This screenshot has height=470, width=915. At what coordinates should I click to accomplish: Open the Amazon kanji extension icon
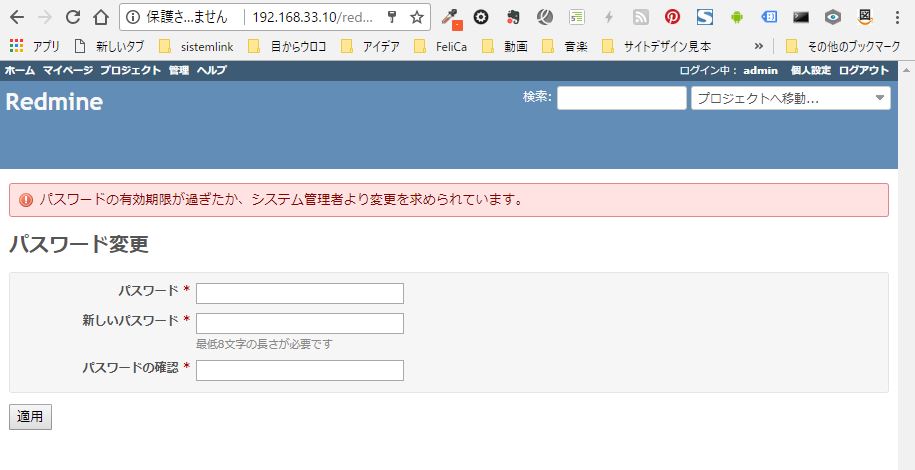coord(865,17)
